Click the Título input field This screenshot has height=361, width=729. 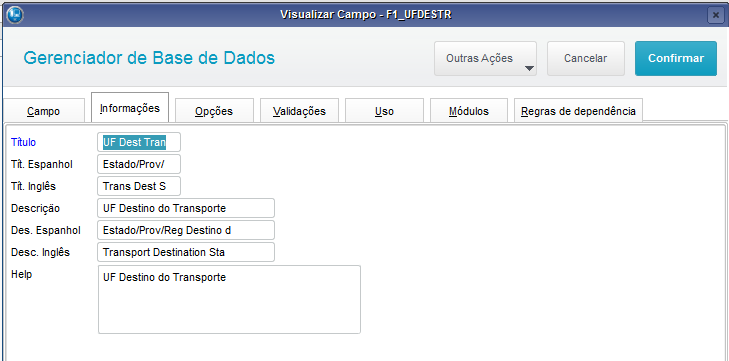[x=139, y=142]
